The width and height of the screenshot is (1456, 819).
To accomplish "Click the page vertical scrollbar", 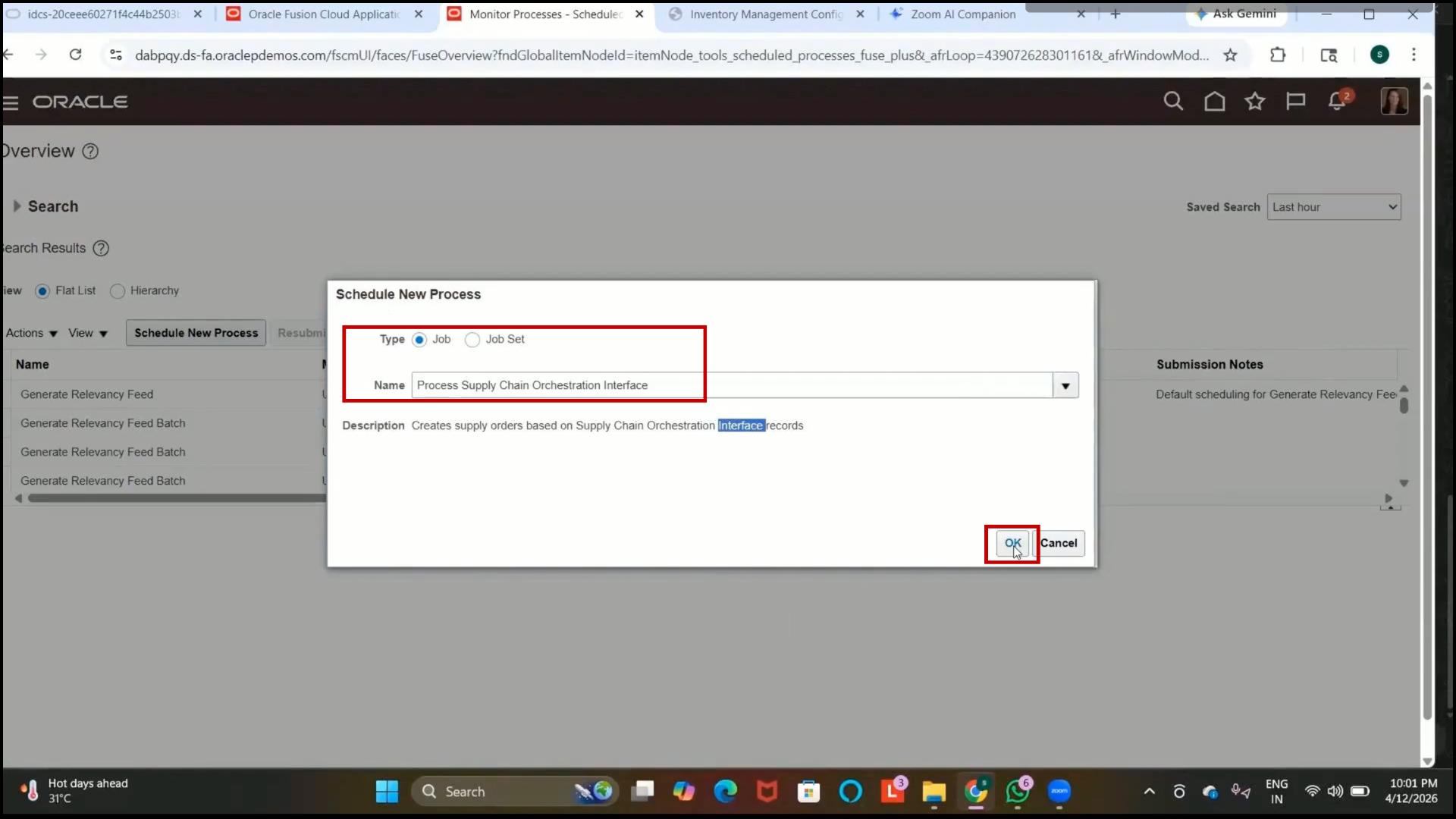I will coord(1427,406).
